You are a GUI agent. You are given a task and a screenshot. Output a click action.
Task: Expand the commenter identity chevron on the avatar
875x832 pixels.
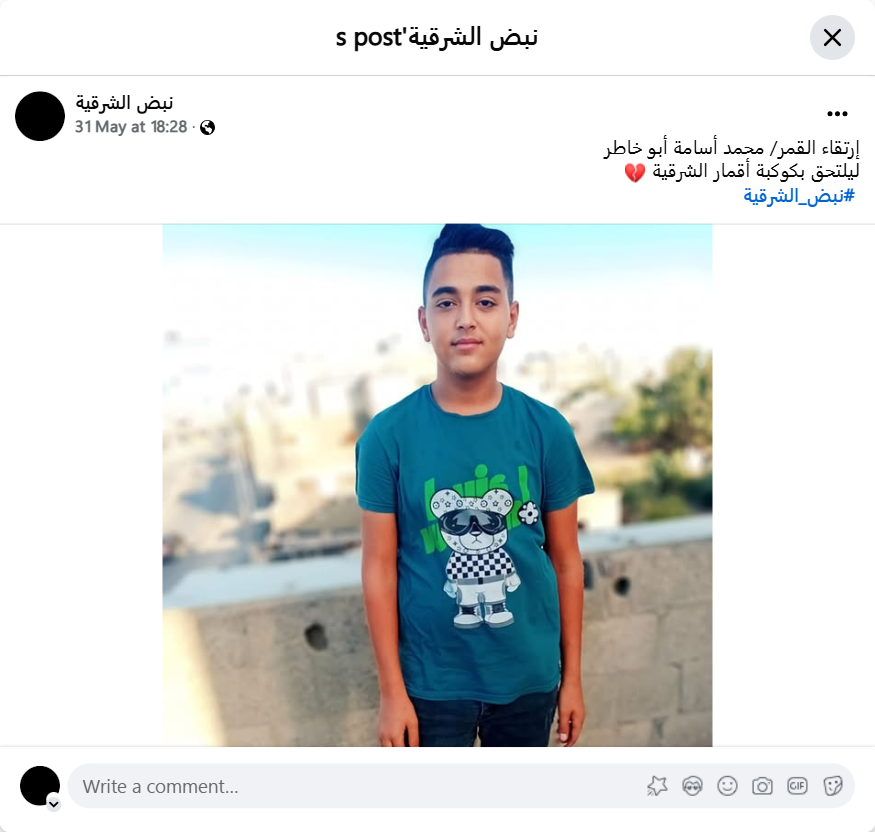pos(54,804)
